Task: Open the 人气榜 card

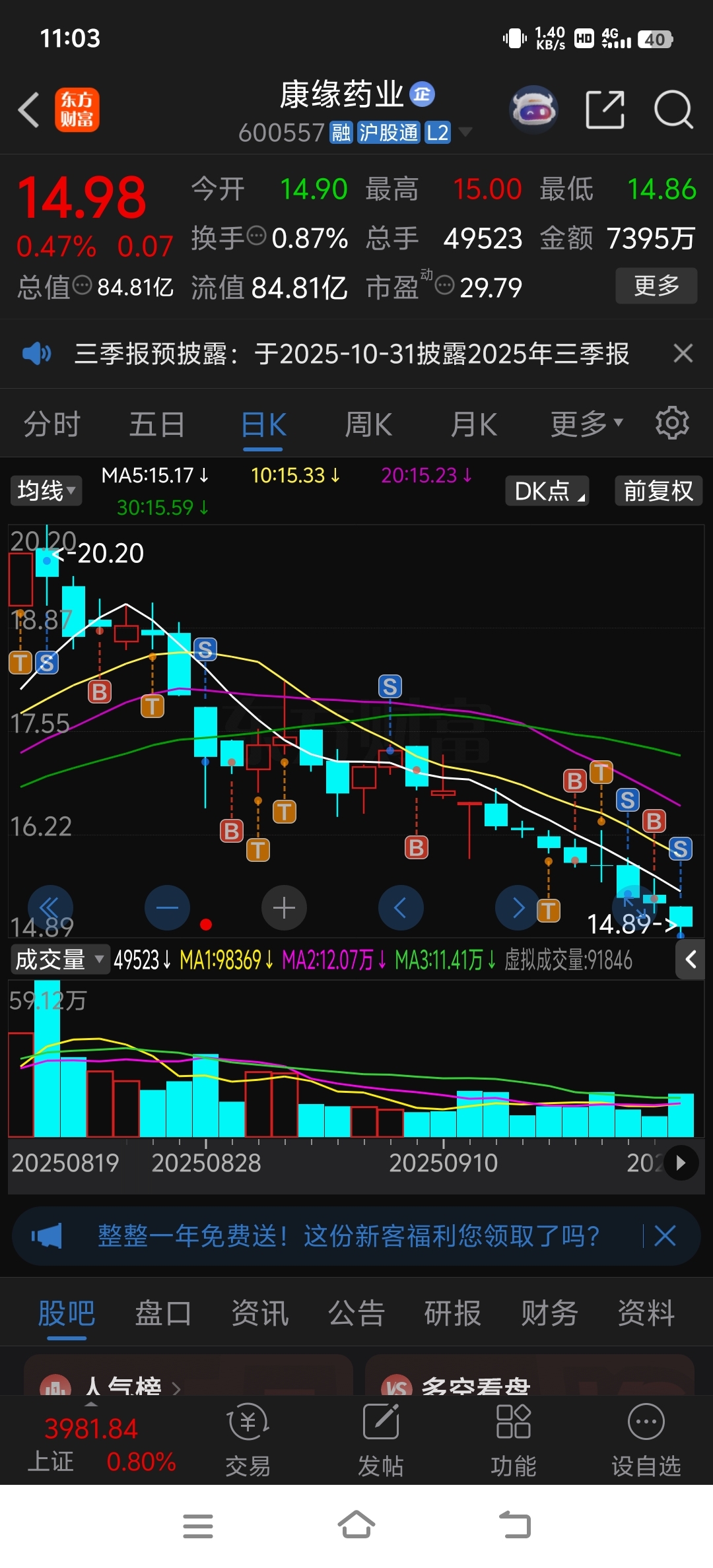Action: click(188, 1375)
